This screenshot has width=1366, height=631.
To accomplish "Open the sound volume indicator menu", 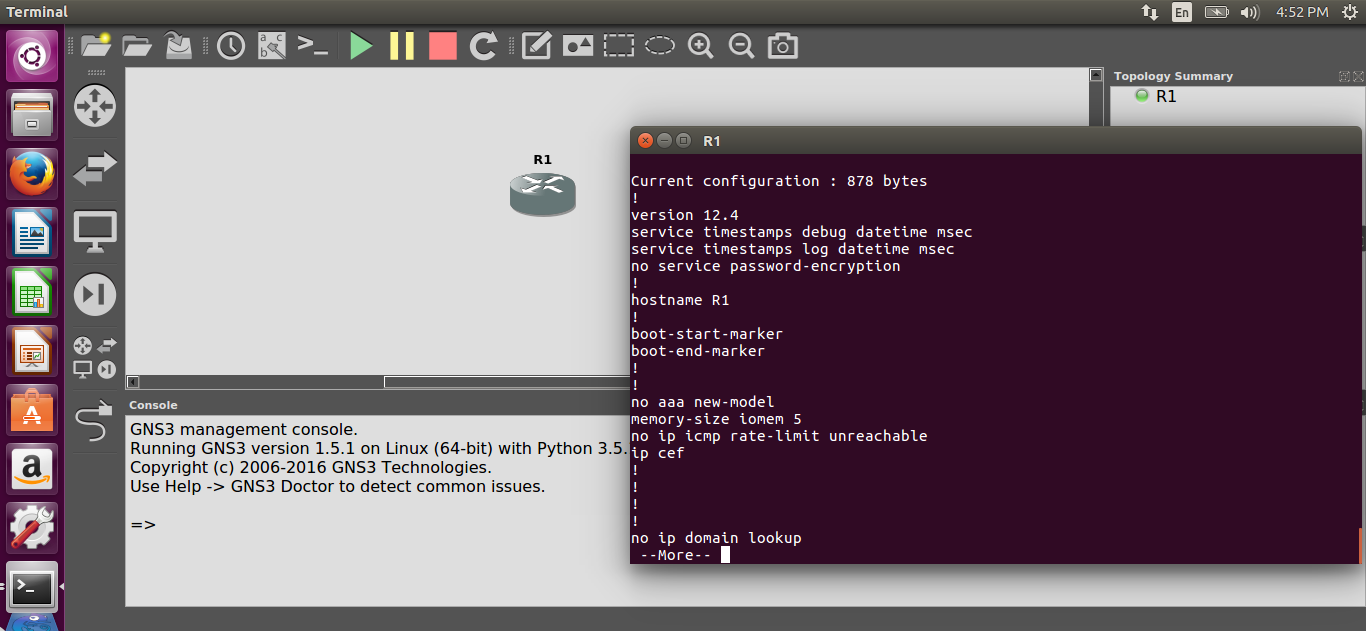I will pyautogui.click(x=1249, y=12).
